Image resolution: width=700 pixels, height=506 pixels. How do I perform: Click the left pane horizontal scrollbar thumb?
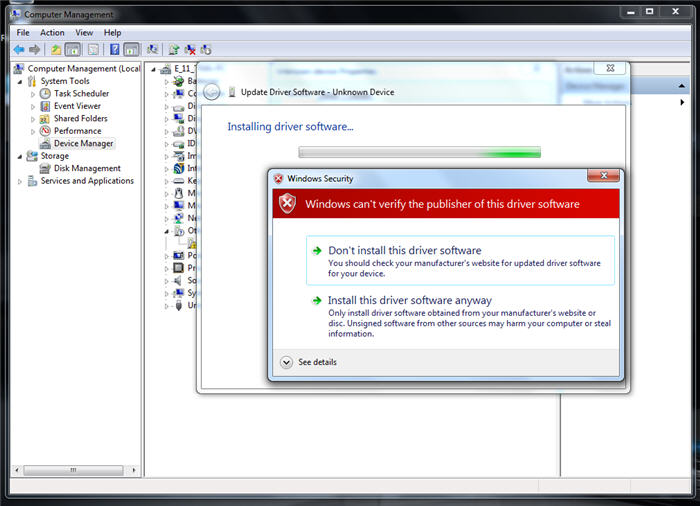73,470
